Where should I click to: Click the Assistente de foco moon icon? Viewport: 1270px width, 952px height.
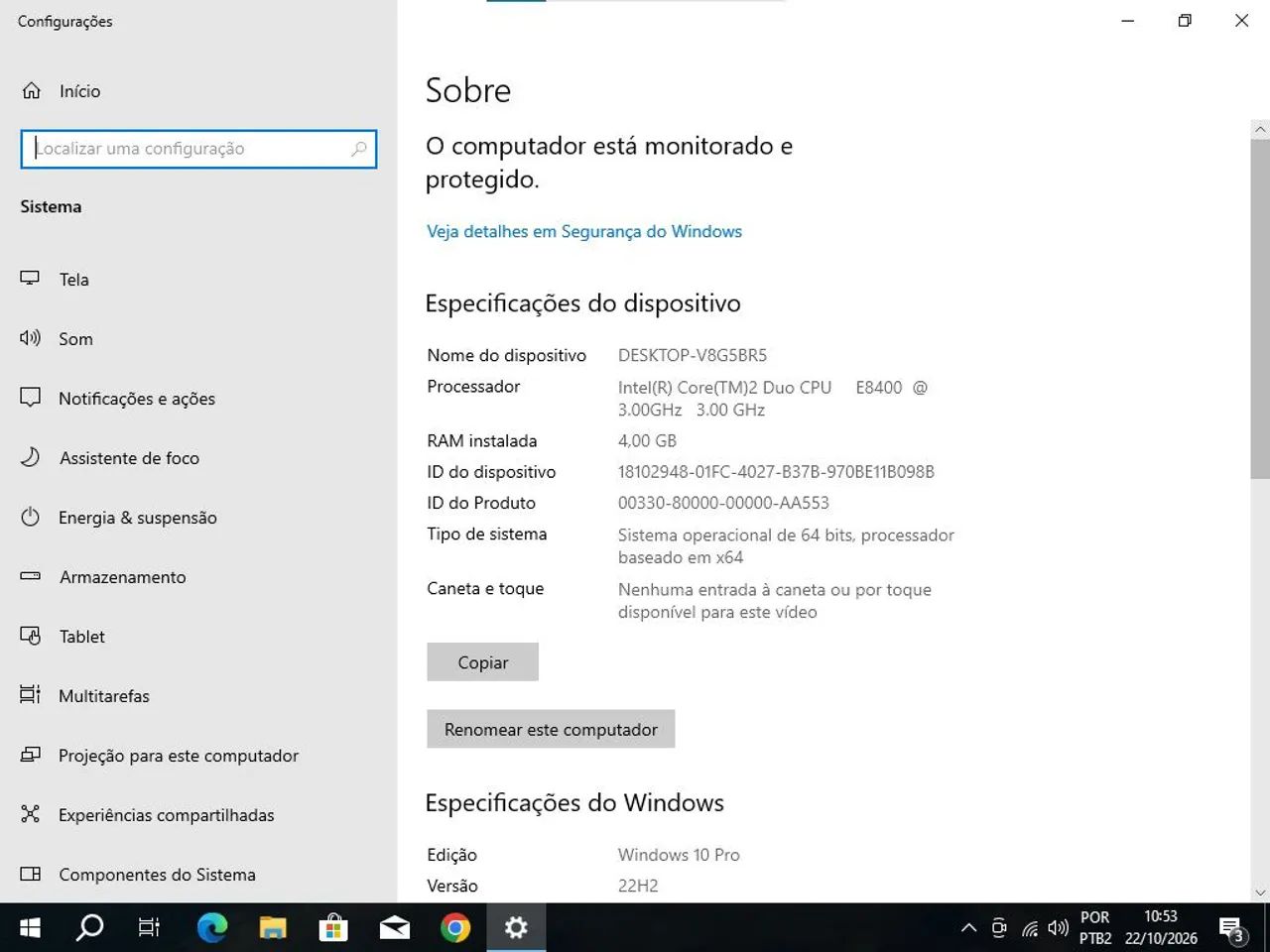[31, 457]
